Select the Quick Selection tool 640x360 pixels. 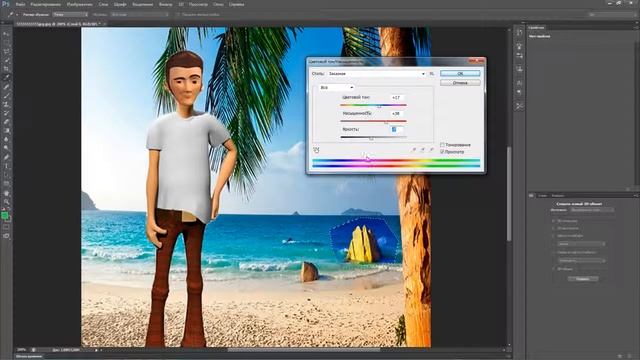pyautogui.click(x=6, y=60)
